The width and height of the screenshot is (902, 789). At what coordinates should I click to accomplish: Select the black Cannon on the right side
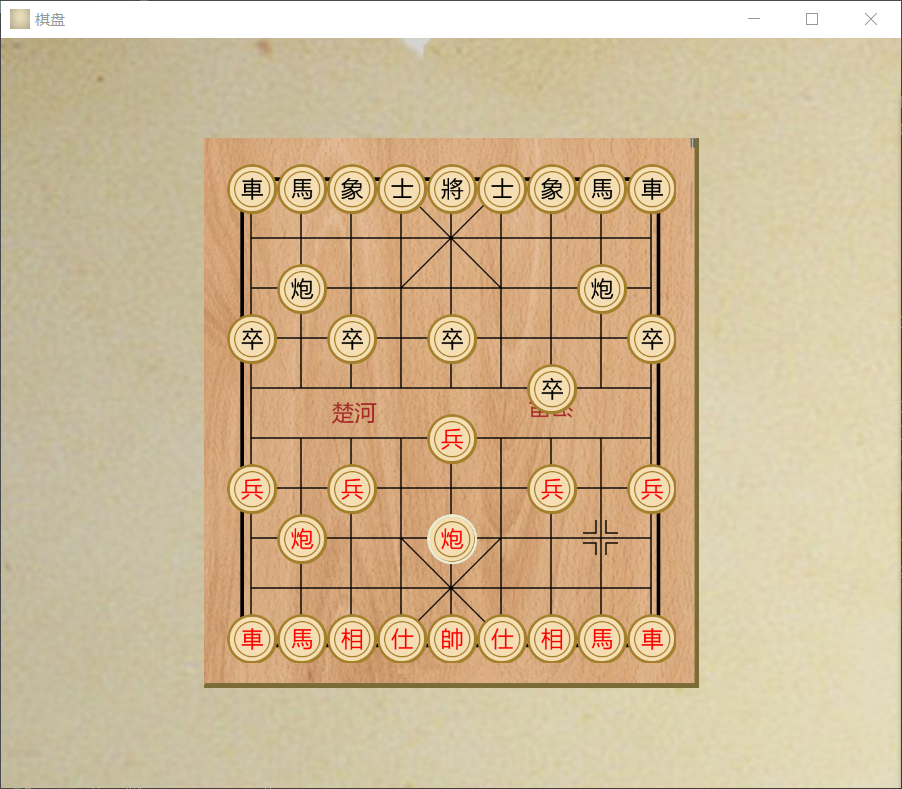click(x=602, y=290)
